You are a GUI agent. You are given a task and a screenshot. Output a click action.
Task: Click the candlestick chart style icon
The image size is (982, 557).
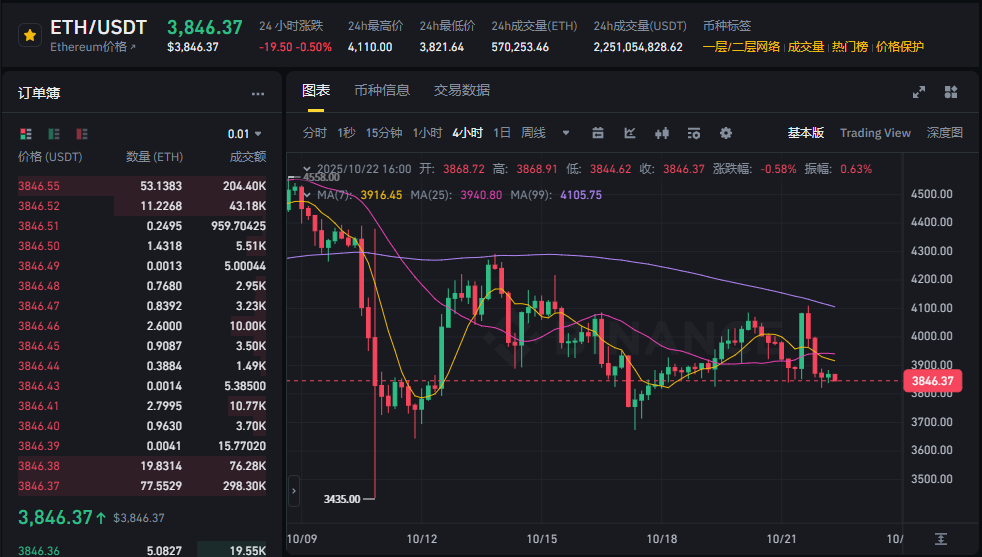[661, 133]
